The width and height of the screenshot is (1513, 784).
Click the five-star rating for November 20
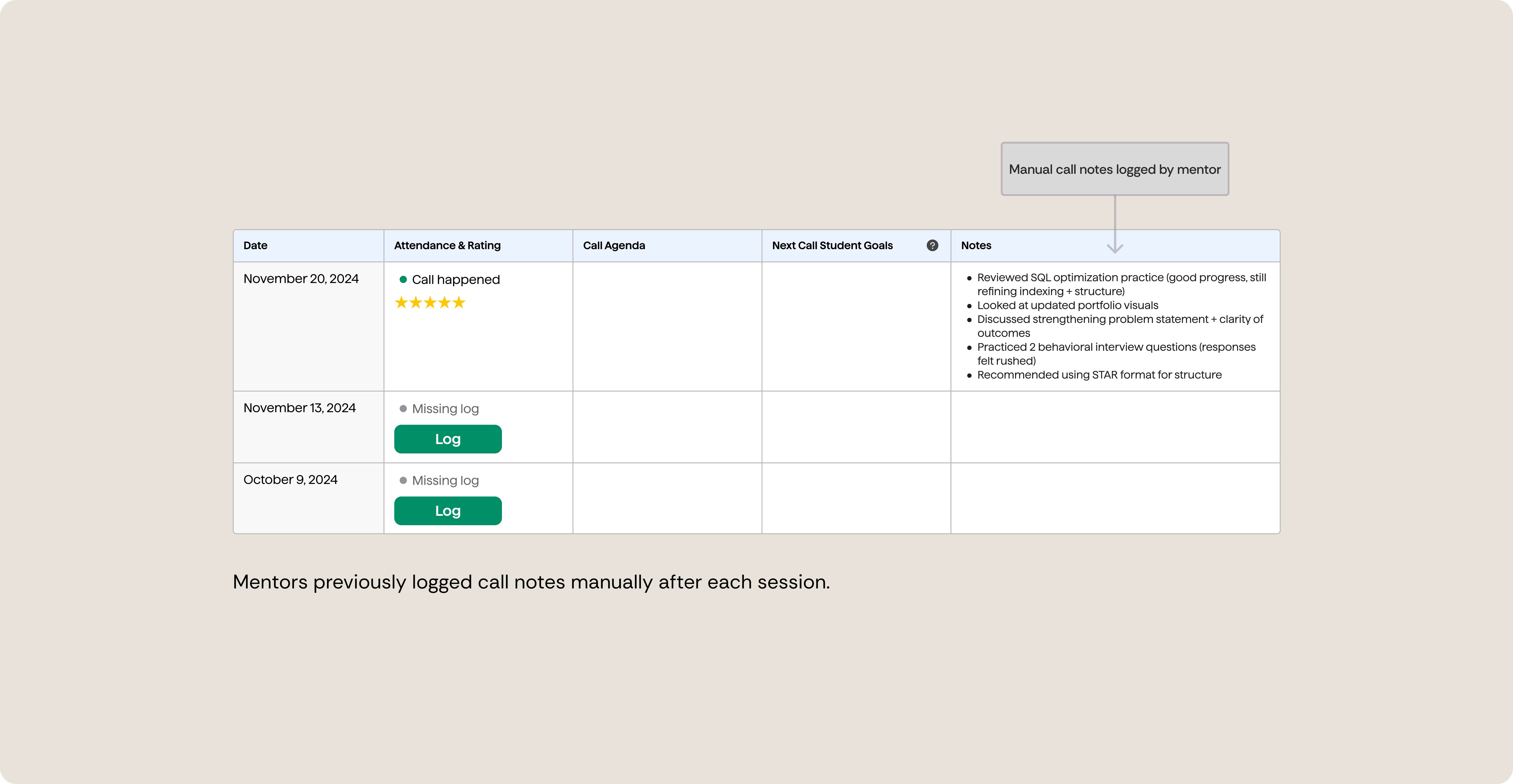[430, 303]
